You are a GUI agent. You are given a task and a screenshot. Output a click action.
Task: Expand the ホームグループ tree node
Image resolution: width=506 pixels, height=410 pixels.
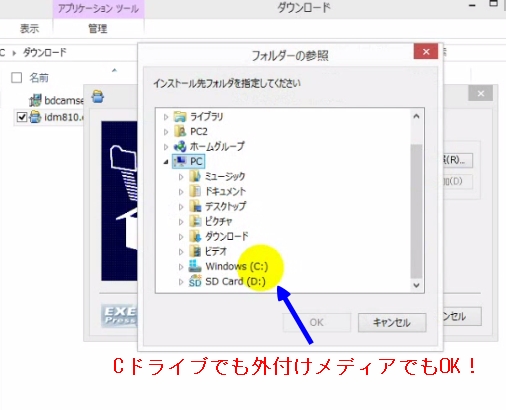[166, 146]
